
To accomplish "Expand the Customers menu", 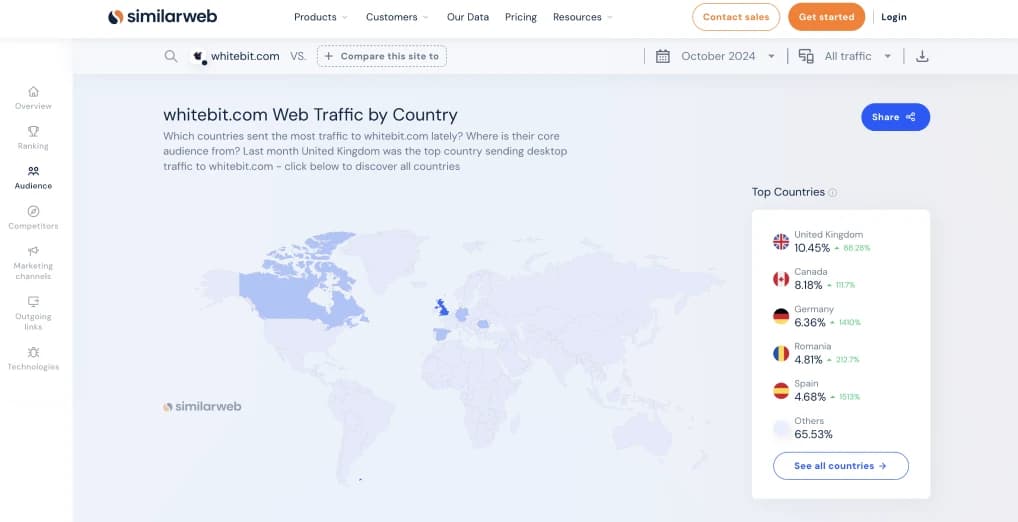I will coord(397,17).
